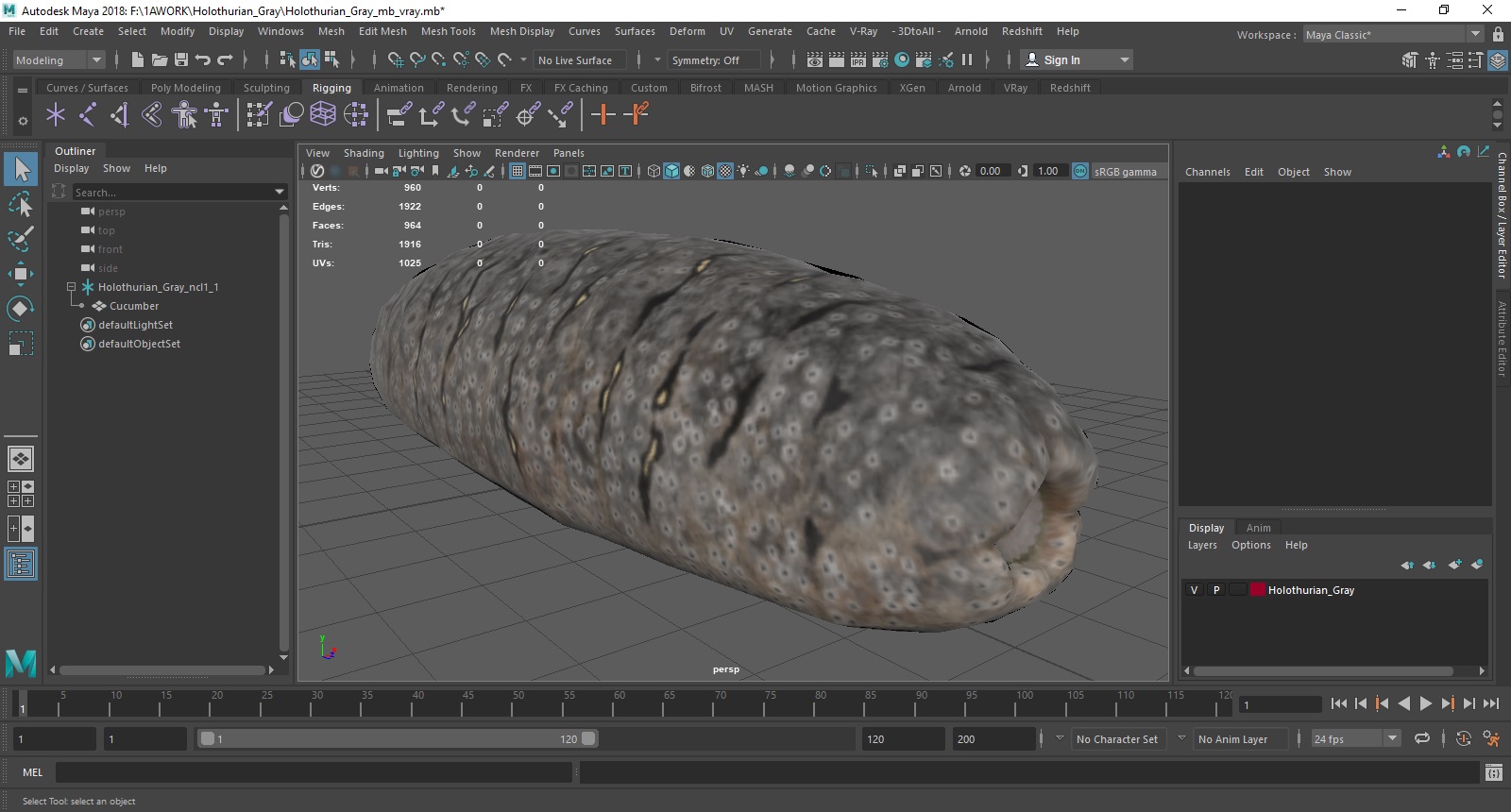Viewport: 1511px width, 812px height.
Task: Open the viewport Shading menu
Action: click(x=364, y=153)
